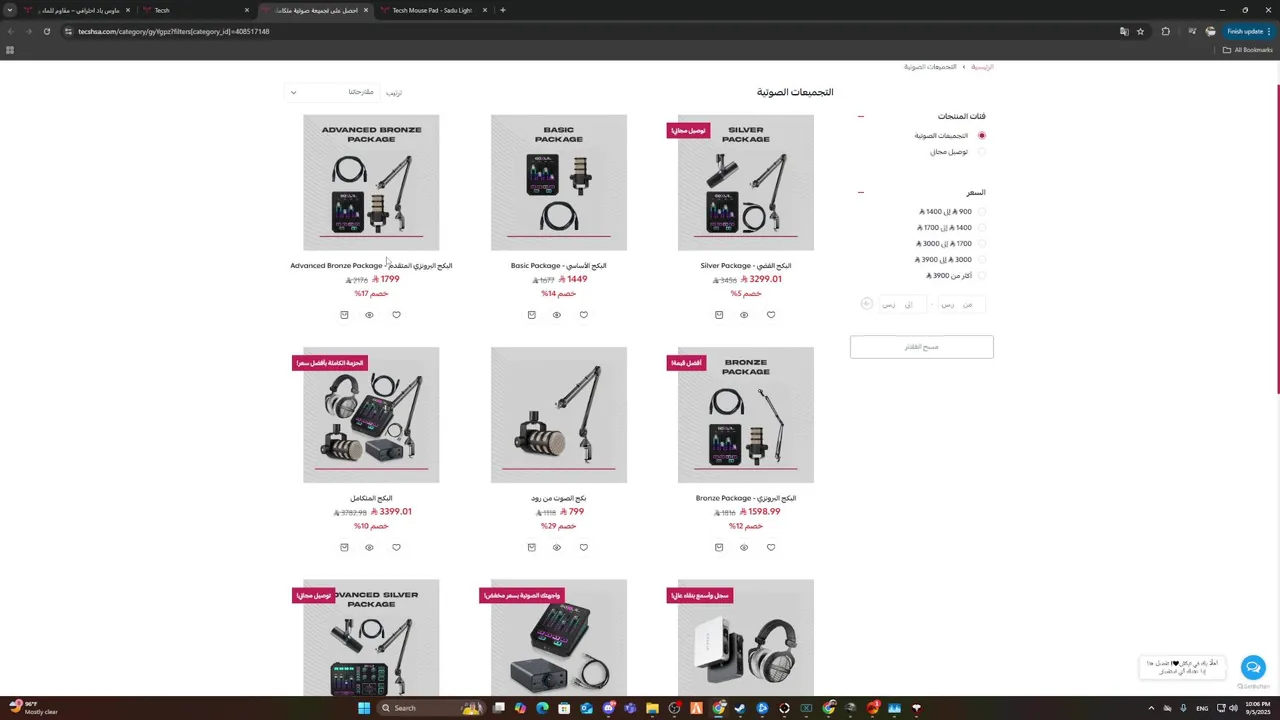Quick view the Silver Package
The image size is (1280, 720).
coord(744,315)
